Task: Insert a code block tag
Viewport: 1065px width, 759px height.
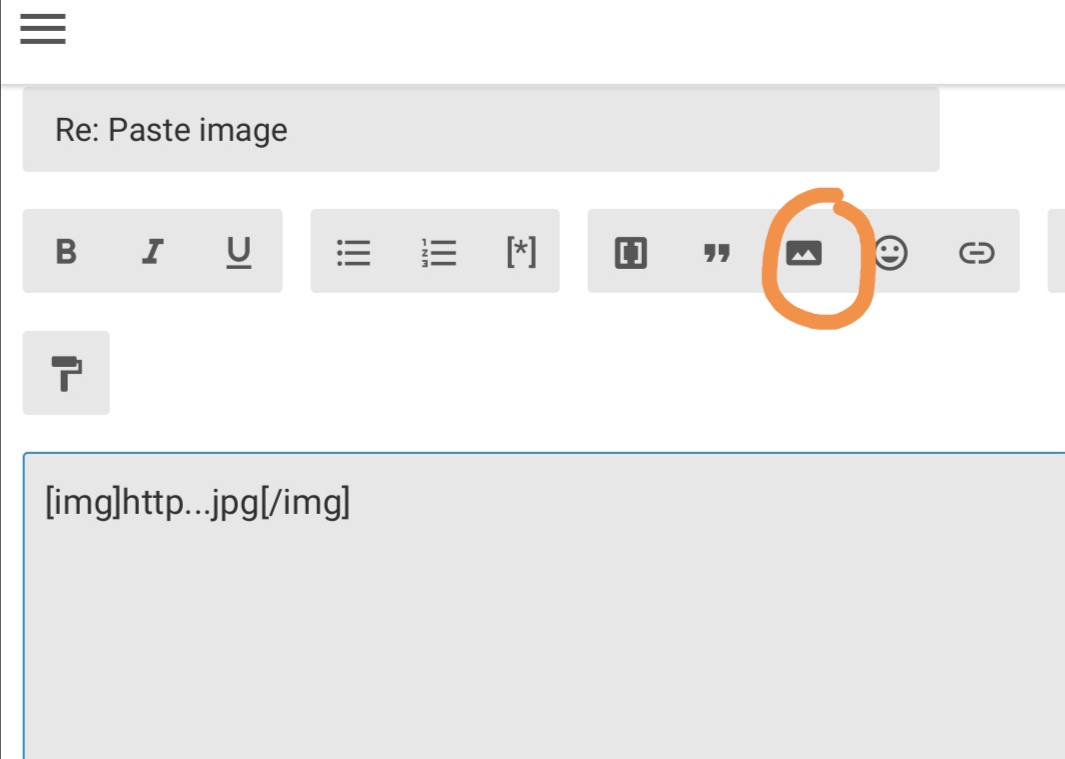Action: coord(630,252)
